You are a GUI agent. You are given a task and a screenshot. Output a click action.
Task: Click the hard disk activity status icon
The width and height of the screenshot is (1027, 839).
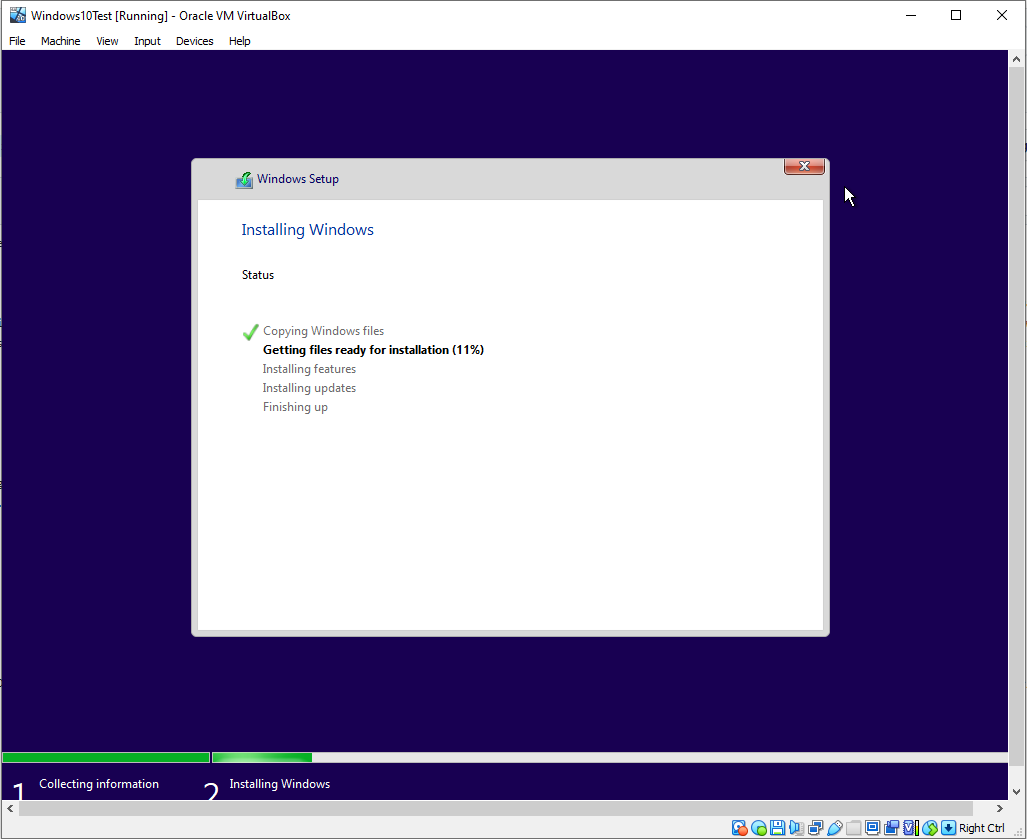pos(739,828)
